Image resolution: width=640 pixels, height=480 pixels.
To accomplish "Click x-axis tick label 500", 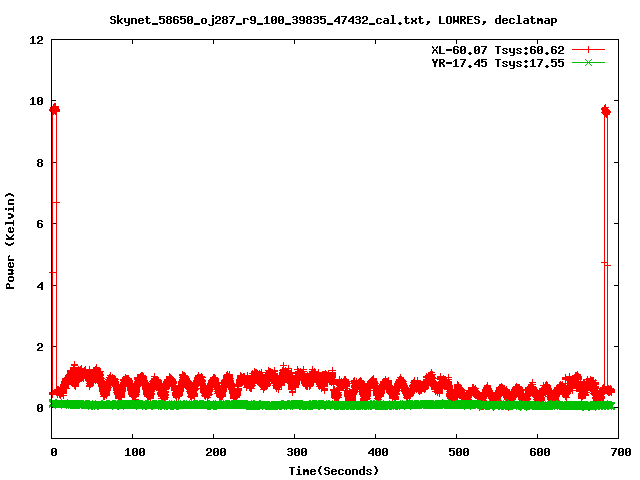I will click(458, 452).
